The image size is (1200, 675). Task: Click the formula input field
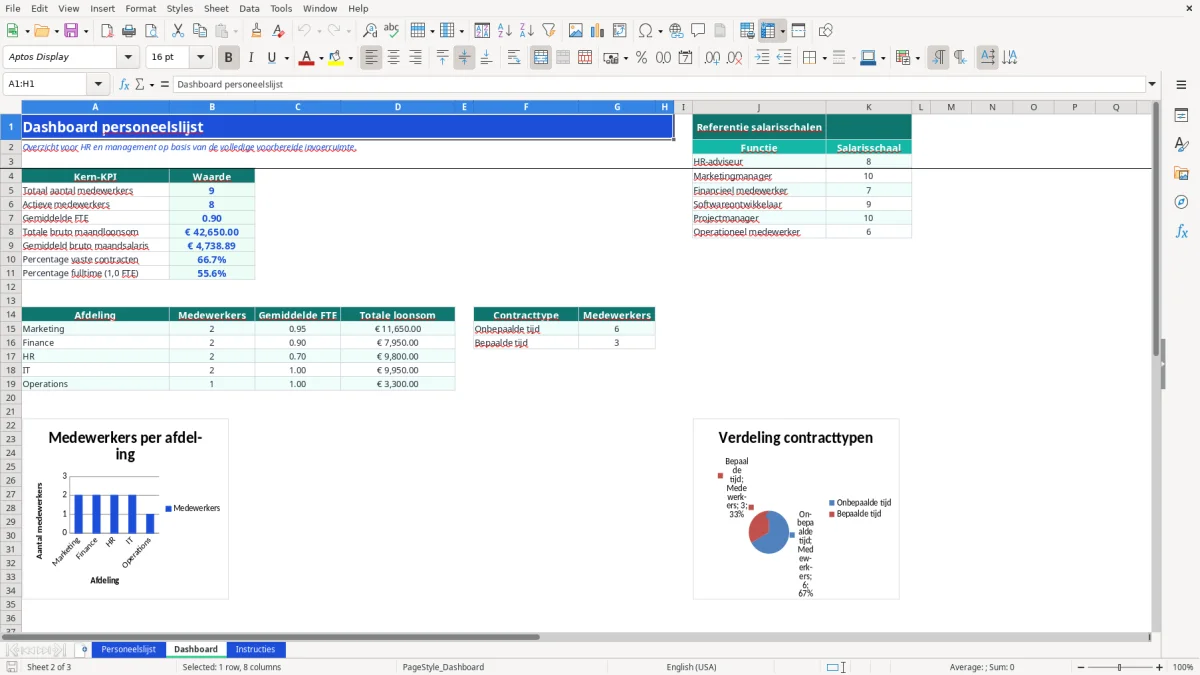click(659, 85)
